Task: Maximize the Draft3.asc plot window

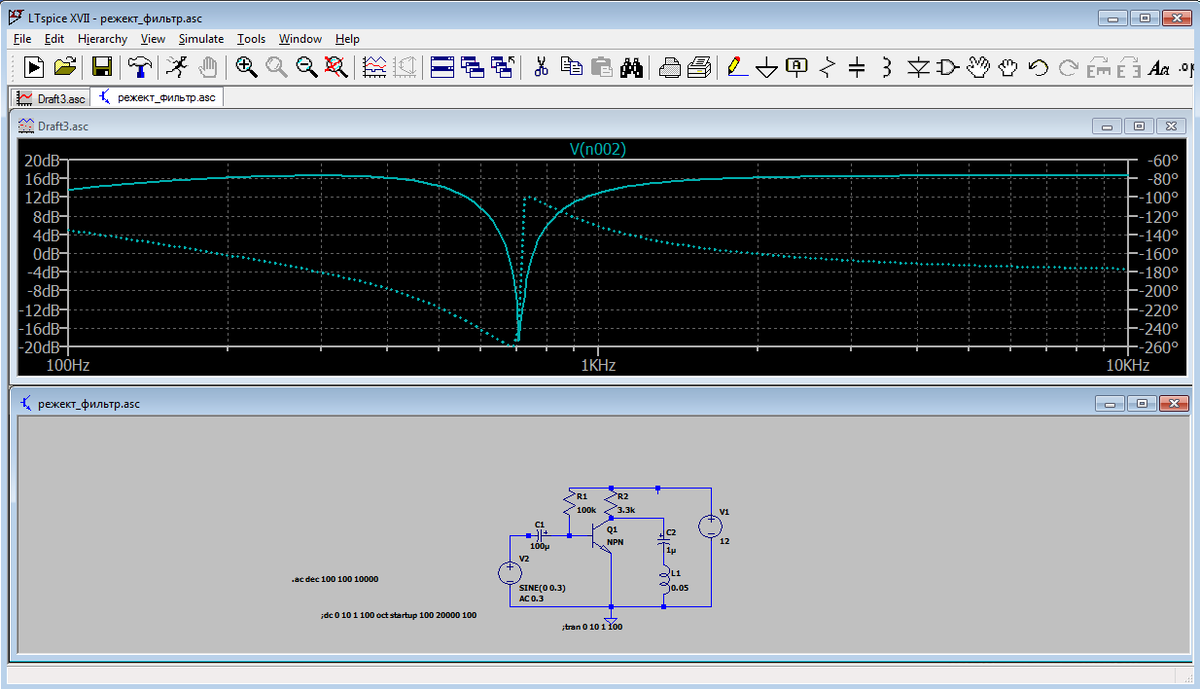Action: tap(1139, 126)
